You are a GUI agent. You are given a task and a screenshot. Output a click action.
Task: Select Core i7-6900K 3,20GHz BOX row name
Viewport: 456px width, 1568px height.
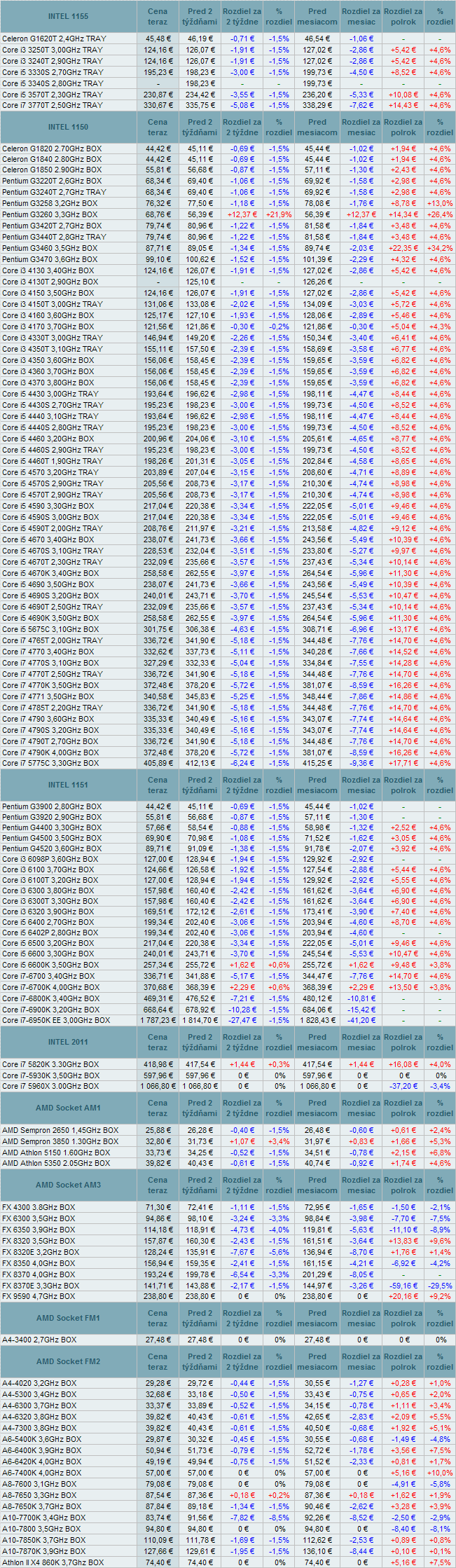pyautogui.click(x=50, y=1010)
